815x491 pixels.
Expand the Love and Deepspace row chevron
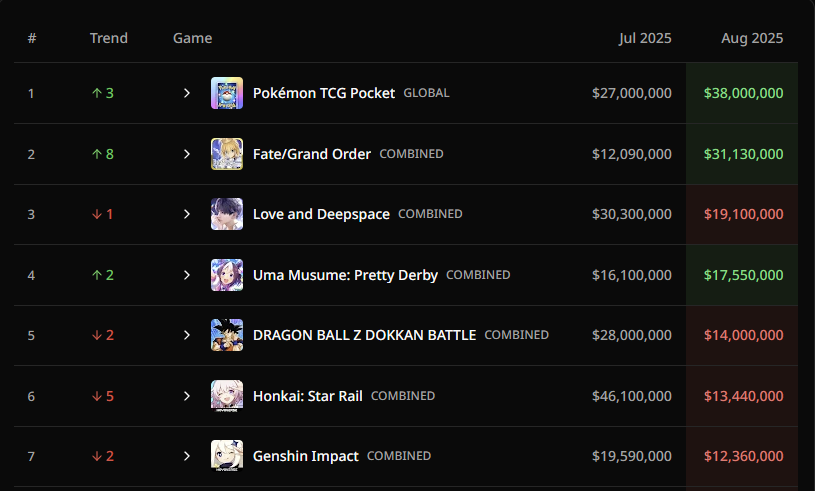187,214
